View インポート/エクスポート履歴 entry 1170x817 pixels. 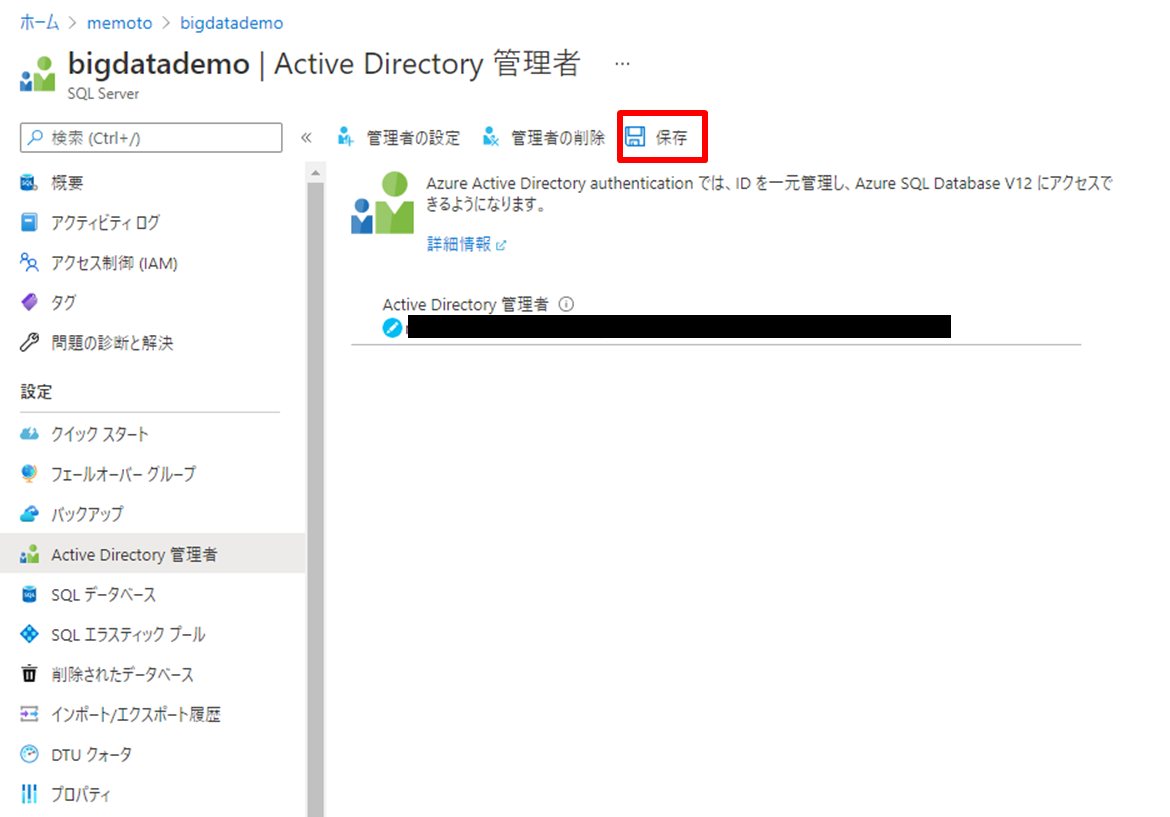pyautogui.click(x=136, y=714)
